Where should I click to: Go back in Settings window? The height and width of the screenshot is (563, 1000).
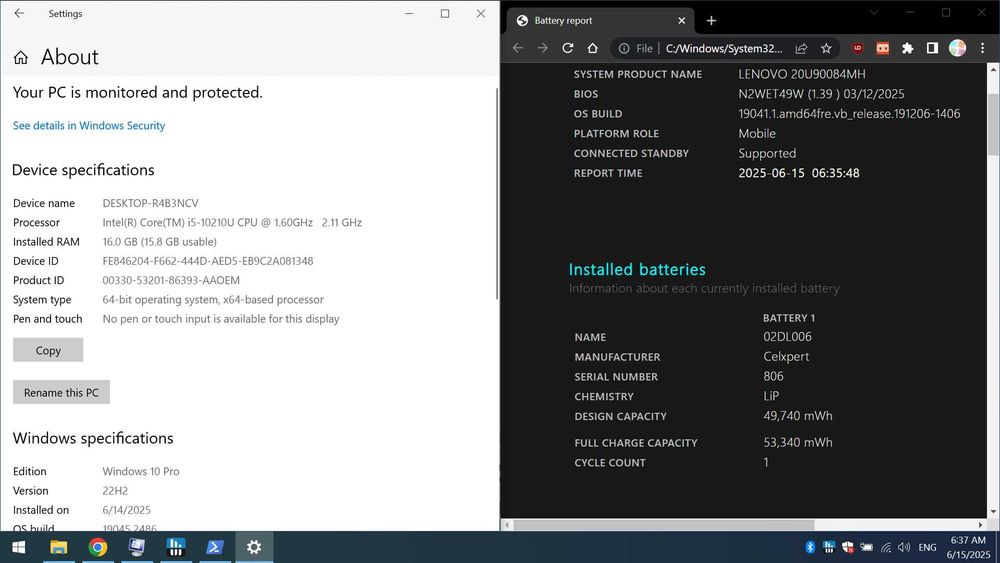coord(19,13)
